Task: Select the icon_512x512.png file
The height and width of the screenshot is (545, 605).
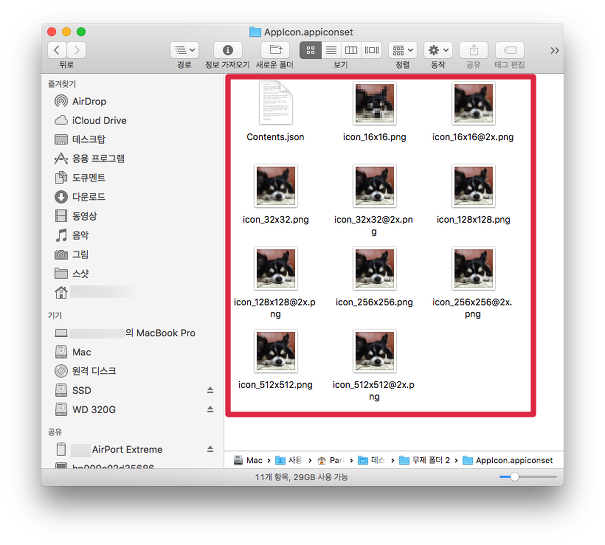Action: coord(275,351)
